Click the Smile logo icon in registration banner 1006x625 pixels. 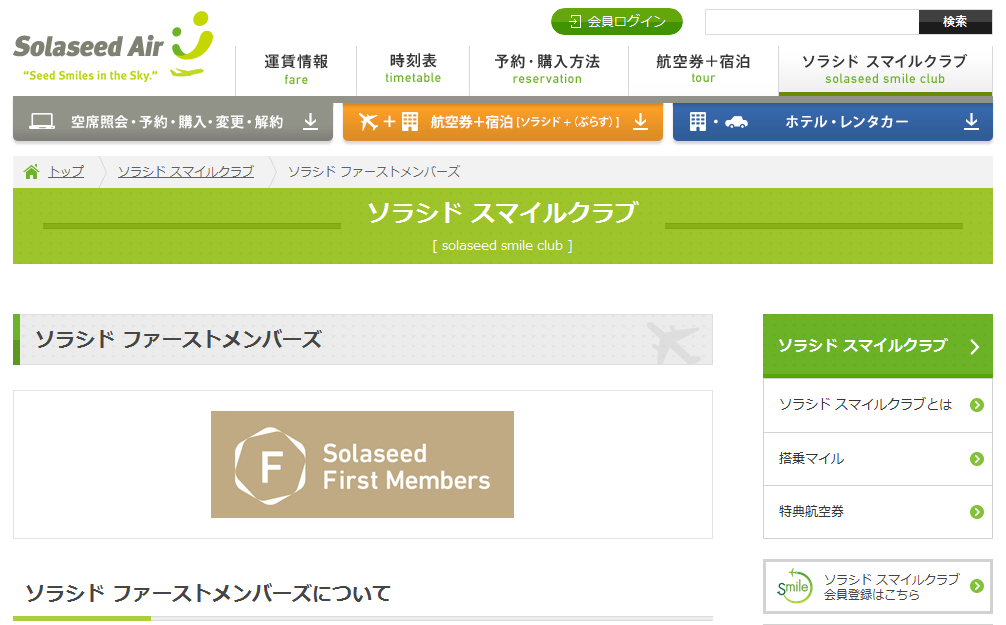[794, 586]
